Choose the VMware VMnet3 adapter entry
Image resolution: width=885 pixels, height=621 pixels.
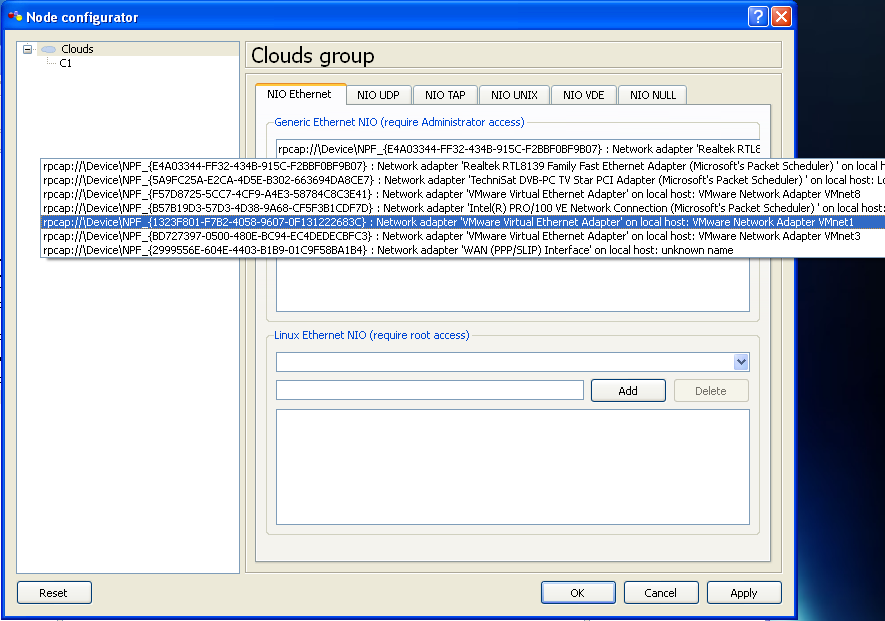click(463, 236)
